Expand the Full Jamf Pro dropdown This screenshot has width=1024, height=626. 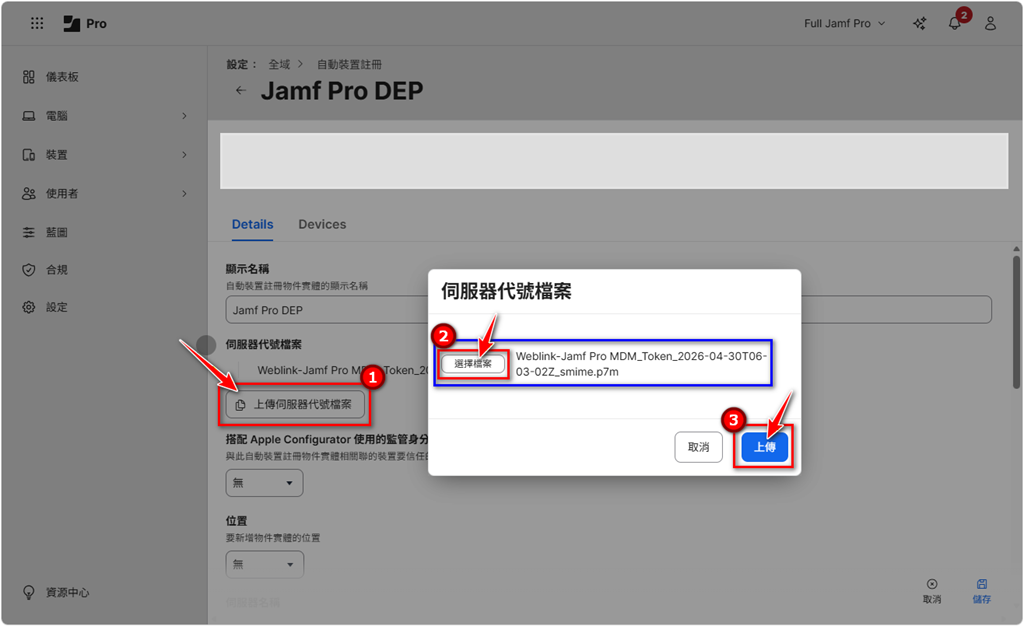[x=845, y=23]
